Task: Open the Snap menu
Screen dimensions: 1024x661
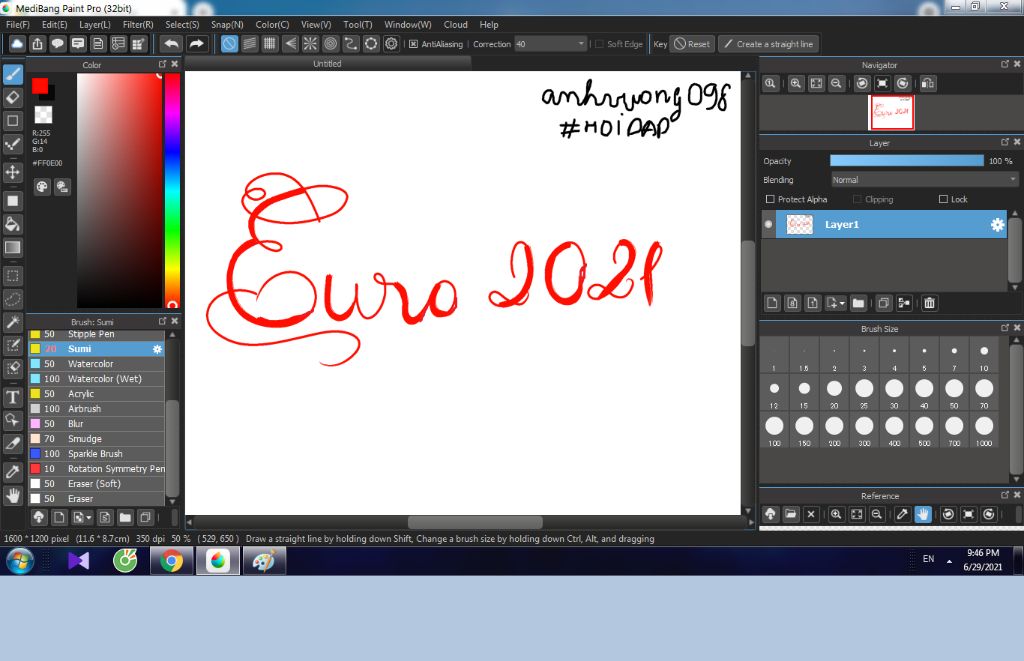Action: 227,25
